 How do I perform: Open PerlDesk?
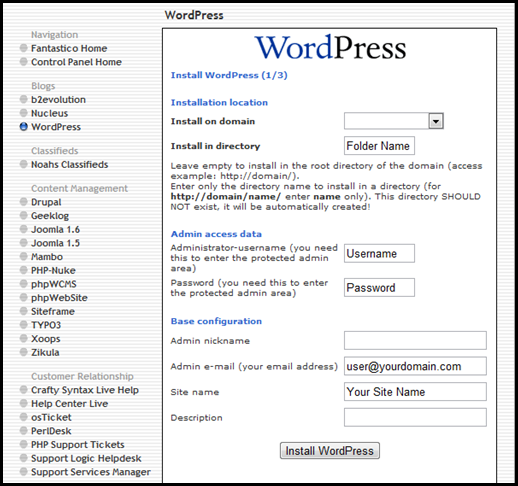tap(51, 431)
